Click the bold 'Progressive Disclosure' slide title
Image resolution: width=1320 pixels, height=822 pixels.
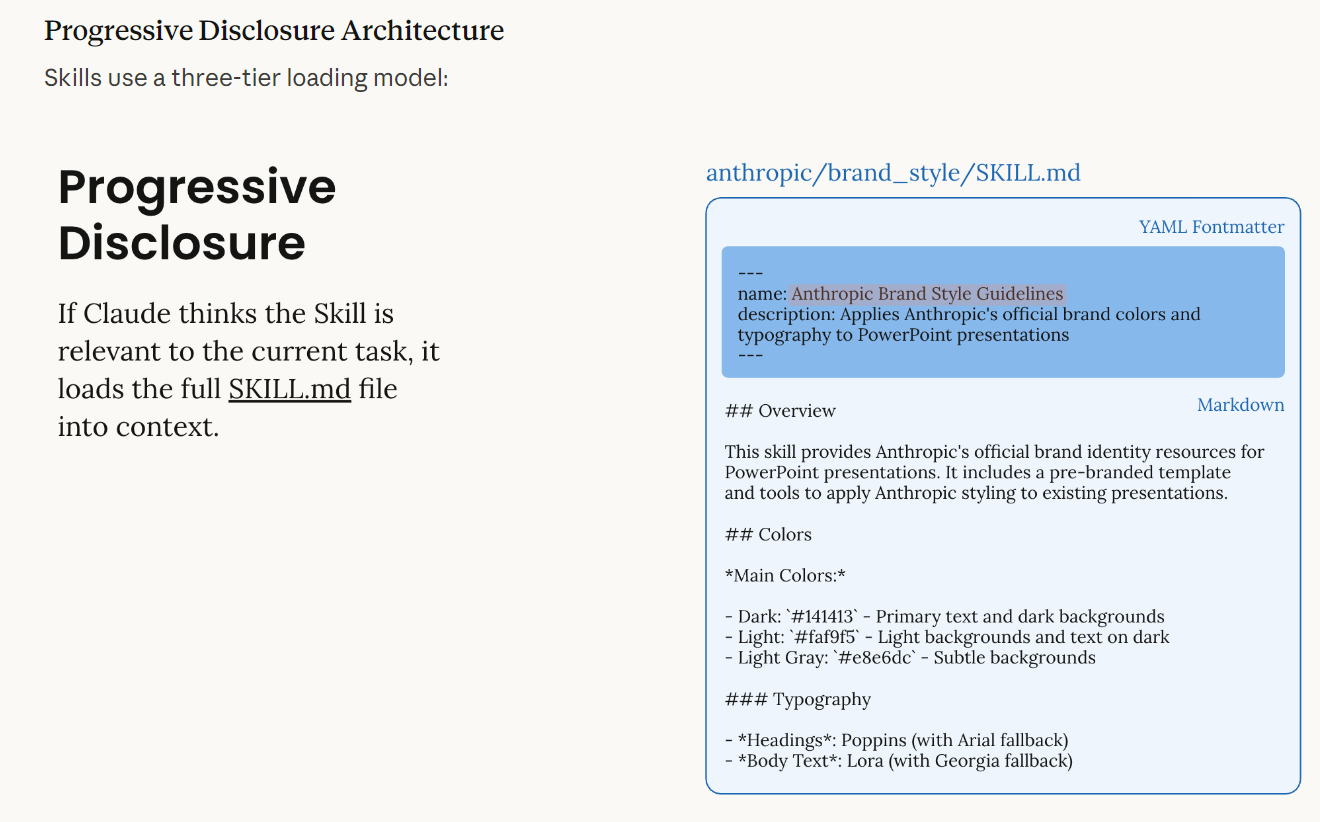197,214
